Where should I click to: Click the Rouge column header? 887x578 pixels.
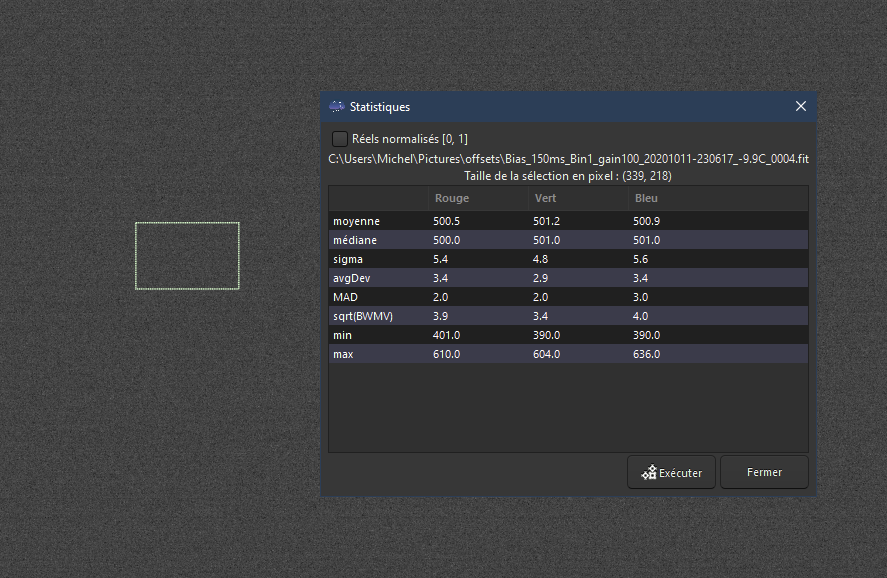(451, 198)
